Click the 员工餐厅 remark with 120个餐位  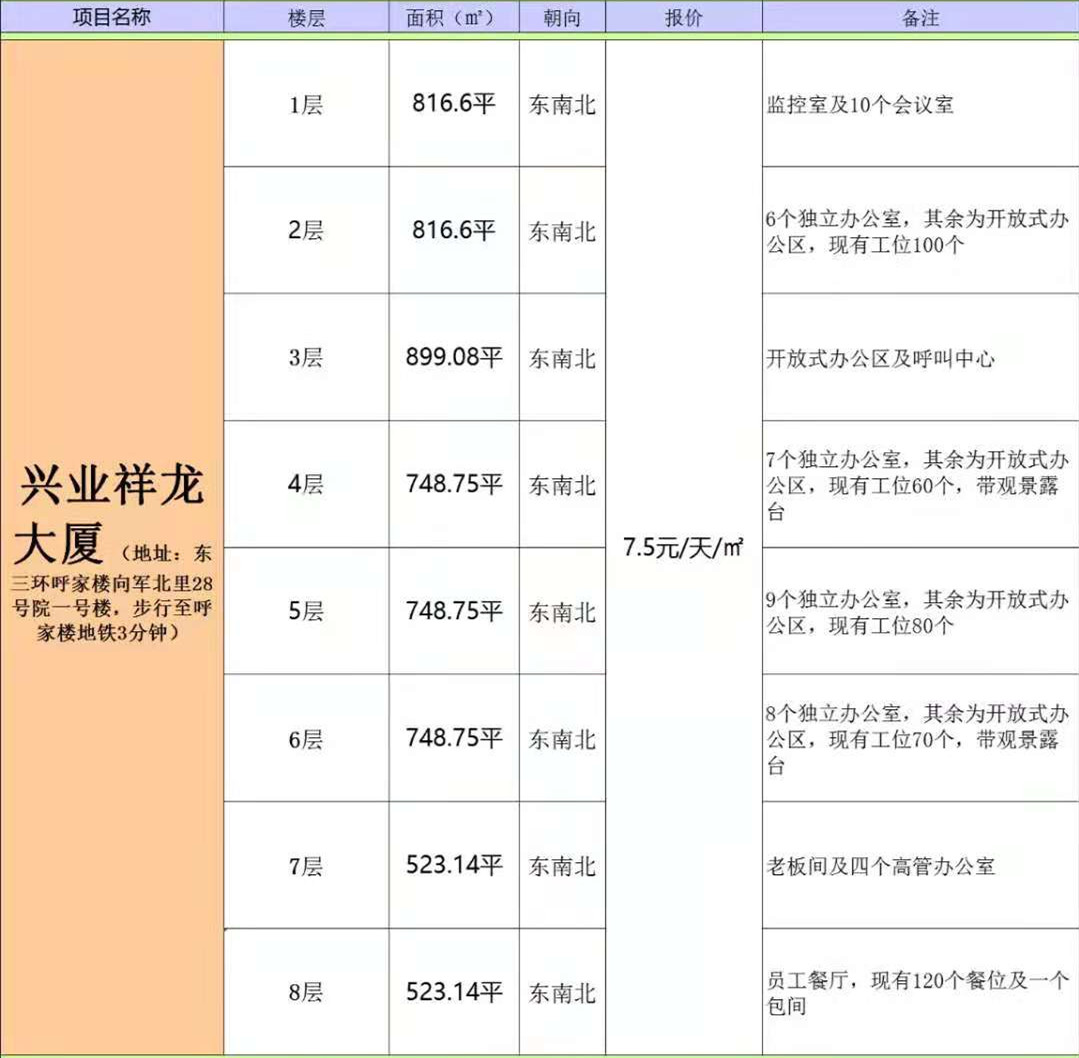921,992
